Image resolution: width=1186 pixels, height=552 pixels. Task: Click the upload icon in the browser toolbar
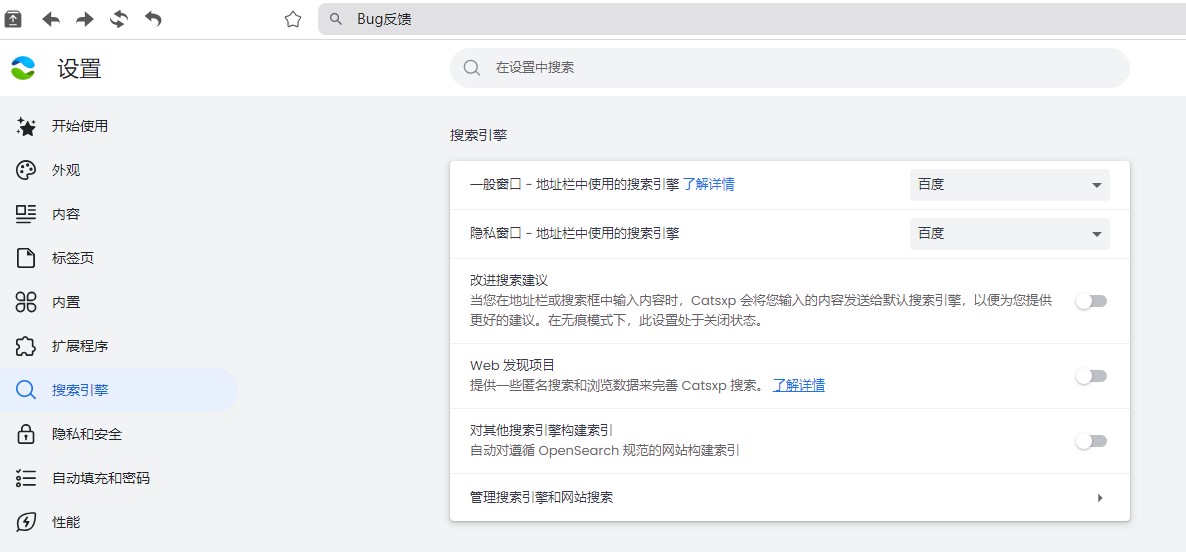[13, 20]
